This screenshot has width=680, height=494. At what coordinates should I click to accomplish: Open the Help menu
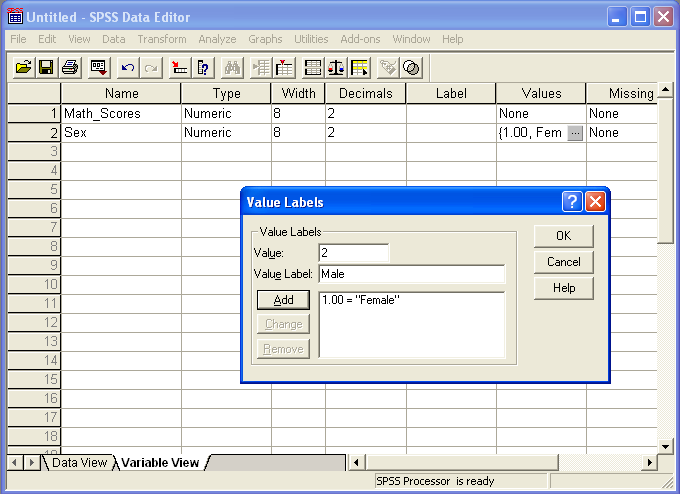click(x=452, y=39)
